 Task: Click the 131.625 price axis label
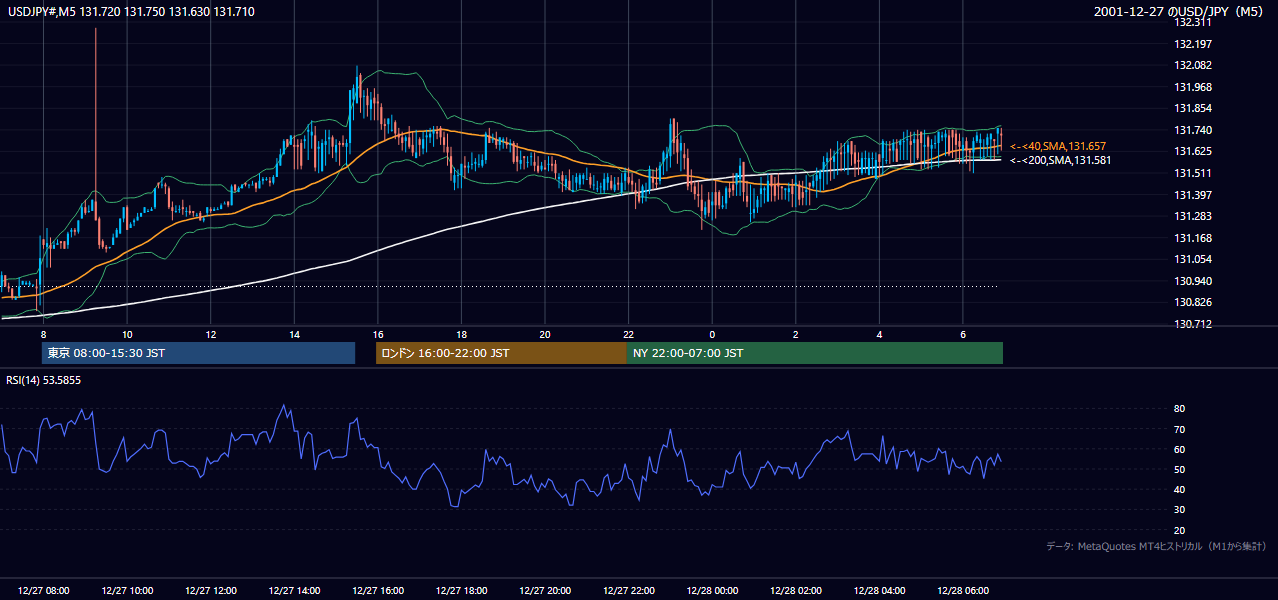click(x=1195, y=152)
